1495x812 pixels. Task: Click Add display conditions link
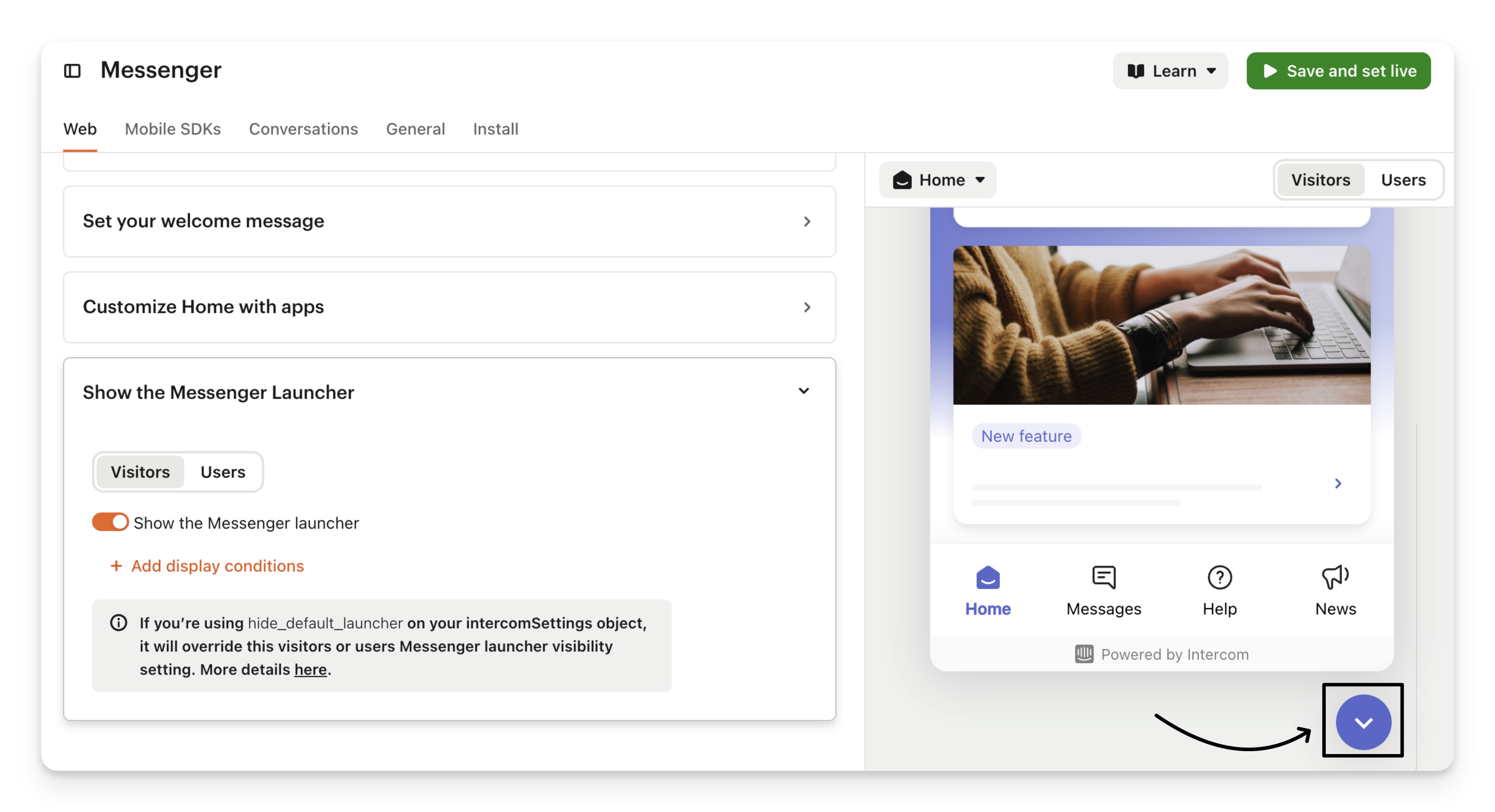[x=217, y=566]
